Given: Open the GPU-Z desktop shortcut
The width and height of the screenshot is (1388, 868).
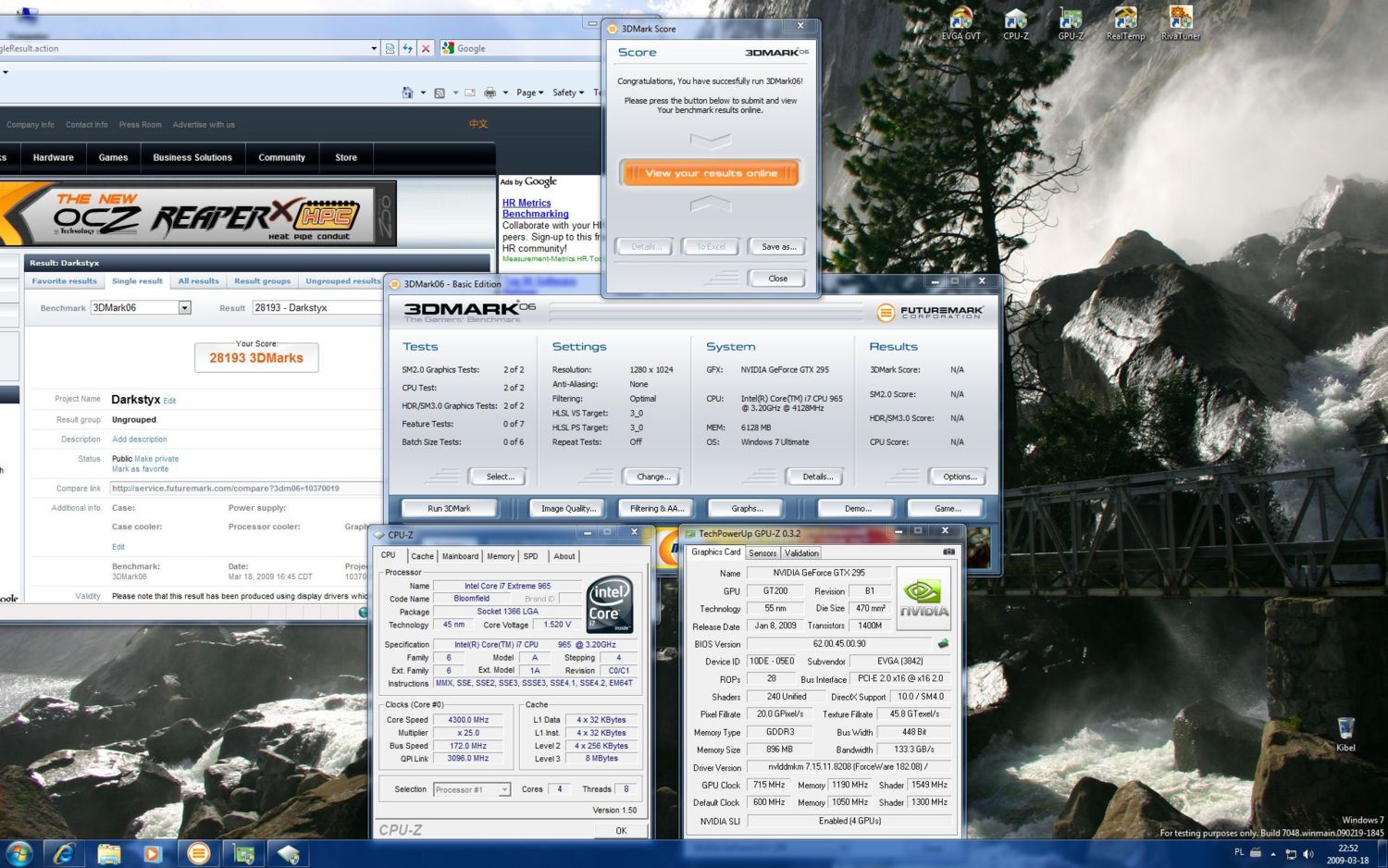Looking at the screenshot, I should tap(1071, 23).
